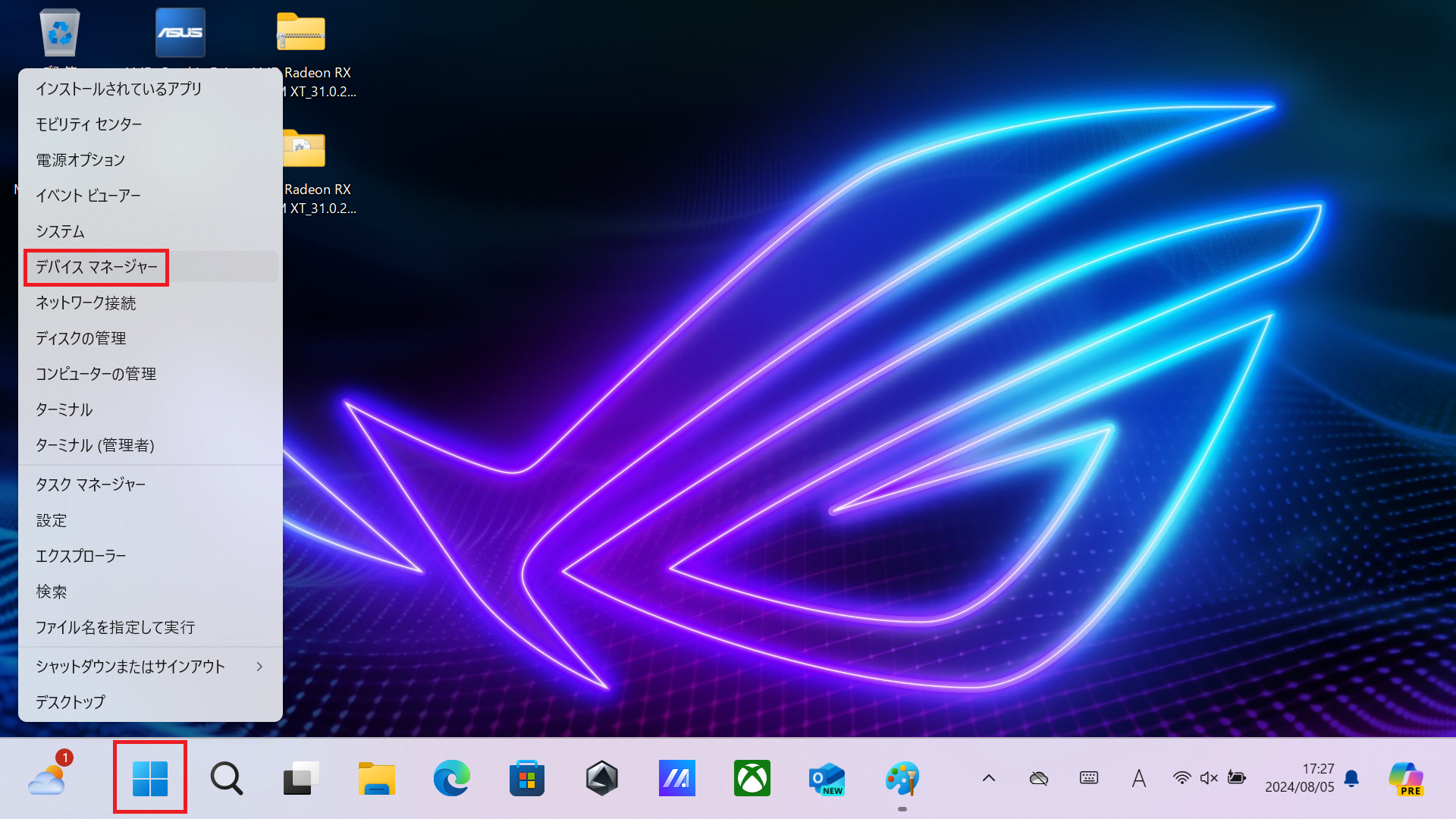Screen dimensions: 1456x819
Task: Click the clock showing 17:27
Action: coord(1299,778)
